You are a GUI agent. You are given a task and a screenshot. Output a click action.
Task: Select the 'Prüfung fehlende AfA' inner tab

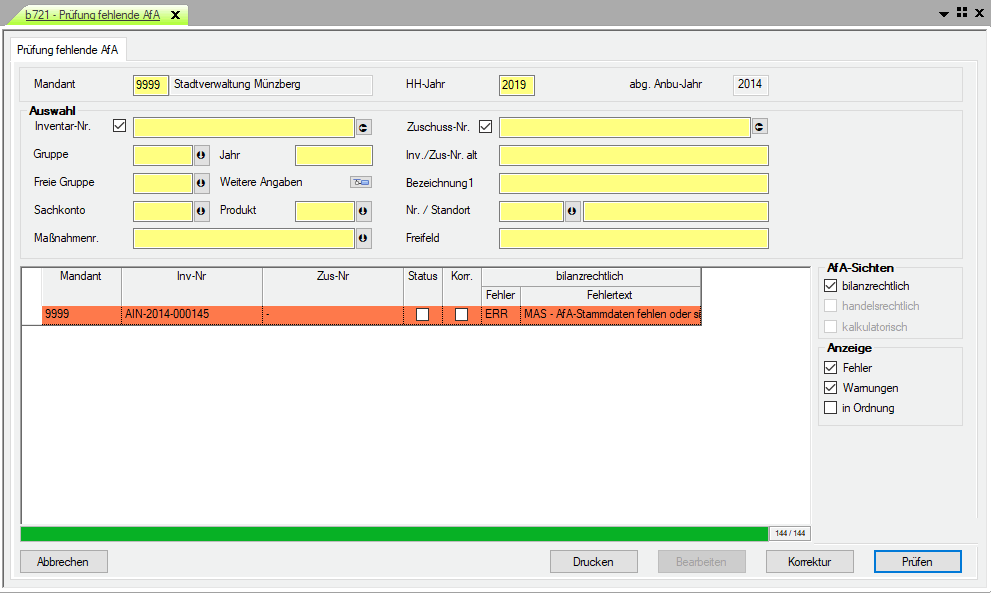[x=68, y=49]
